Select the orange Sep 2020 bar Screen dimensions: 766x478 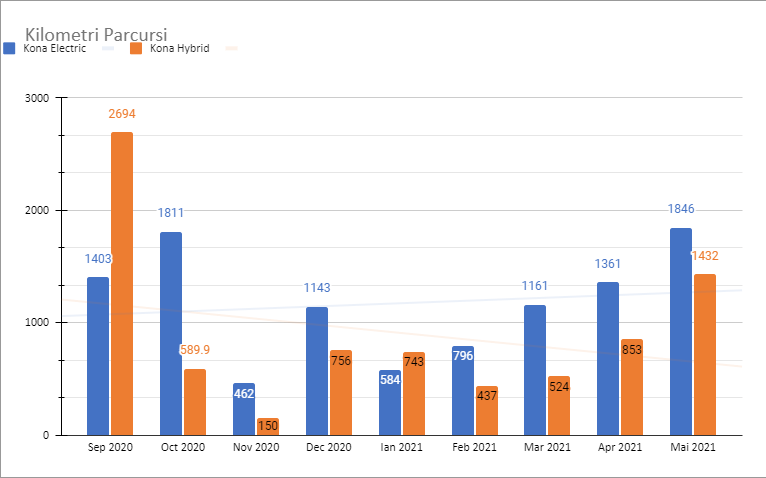[x=122, y=283]
